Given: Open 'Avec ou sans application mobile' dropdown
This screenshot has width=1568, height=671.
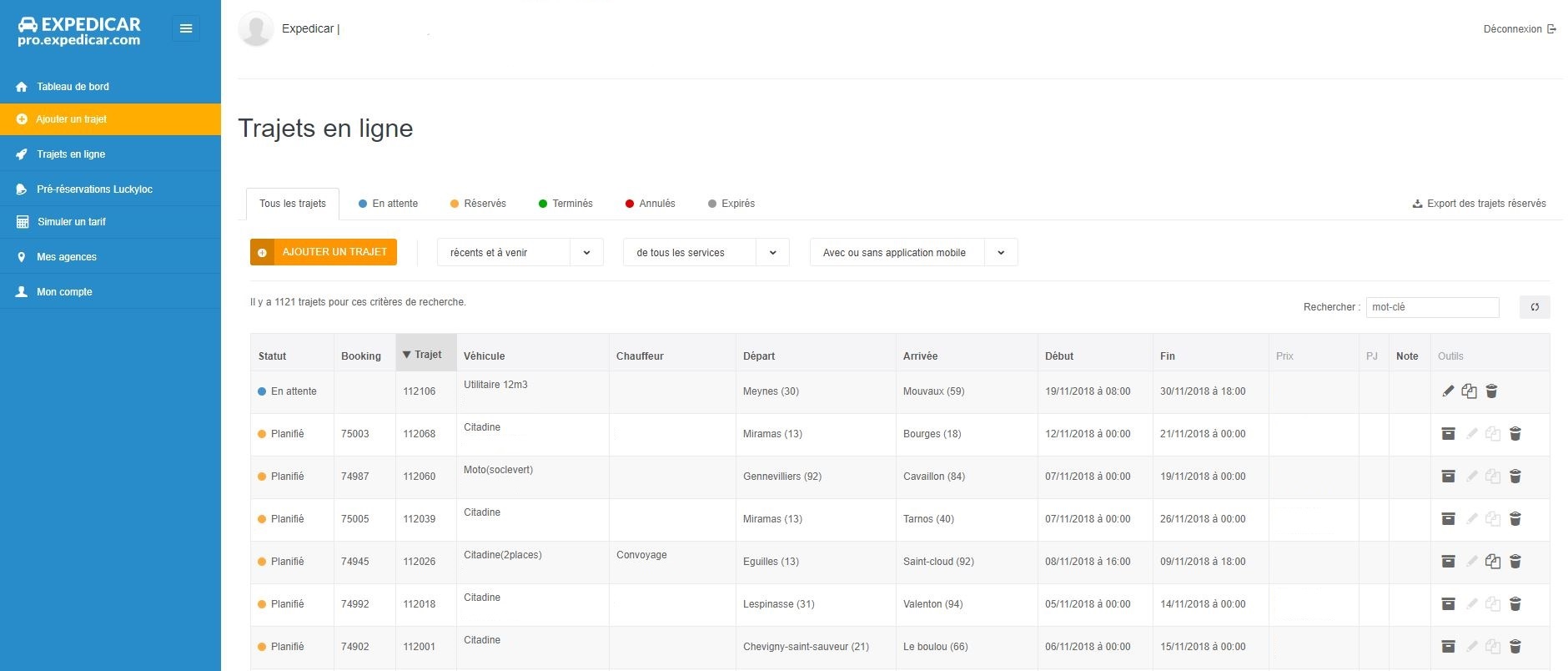Looking at the screenshot, I should pos(914,252).
